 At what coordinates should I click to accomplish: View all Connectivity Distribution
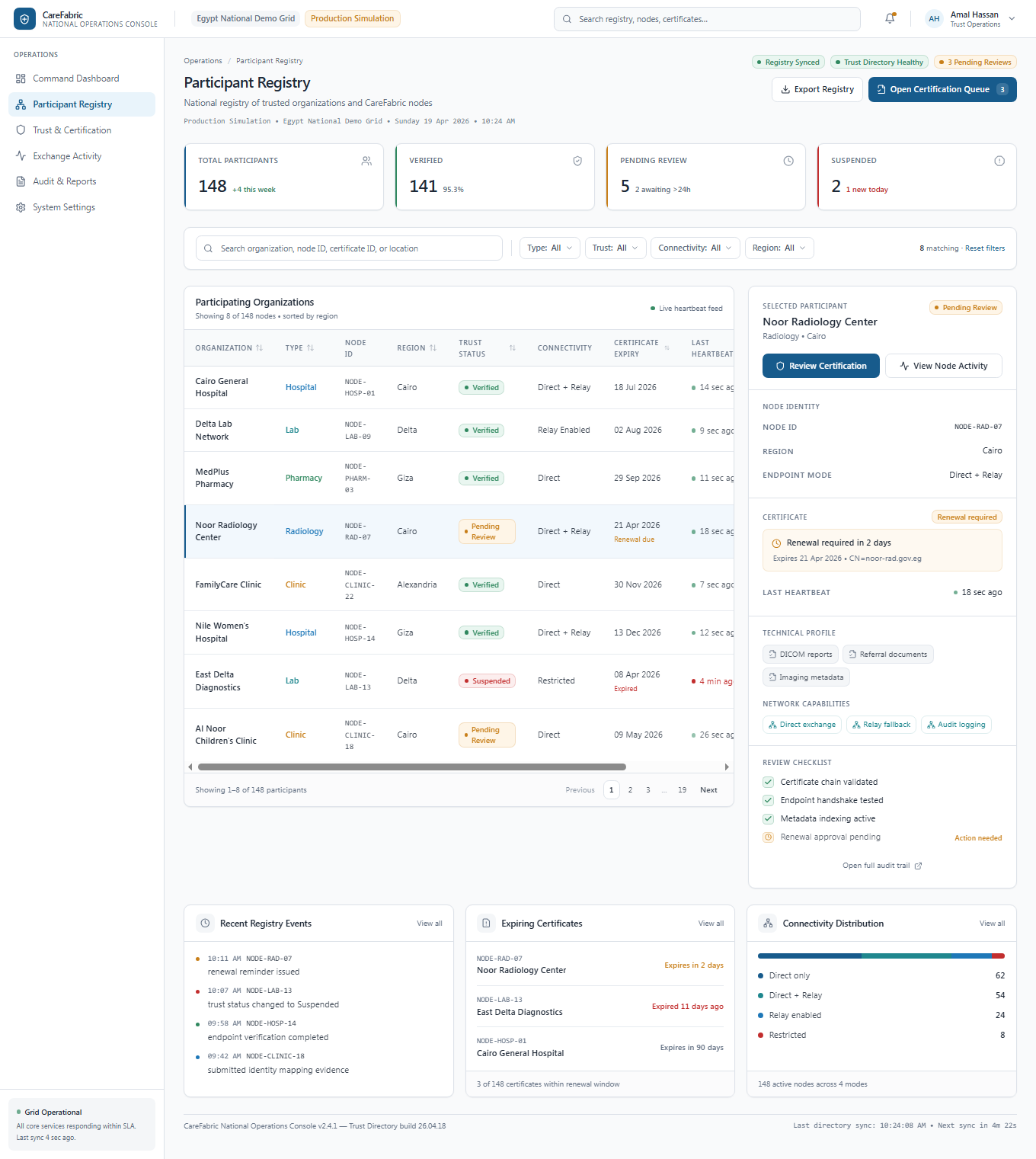992,924
